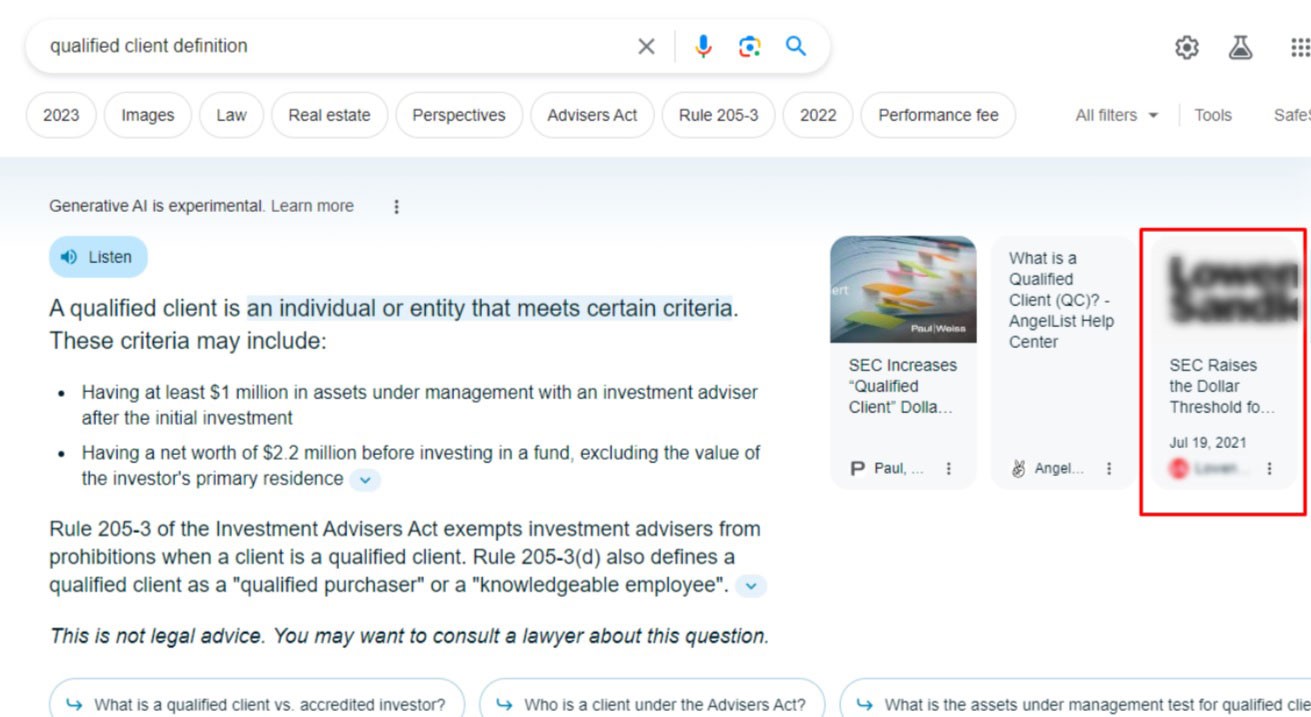Image resolution: width=1311 pixels, height=717 pixels.
Task: Open Google Lens image search
Action: point(748,45)
